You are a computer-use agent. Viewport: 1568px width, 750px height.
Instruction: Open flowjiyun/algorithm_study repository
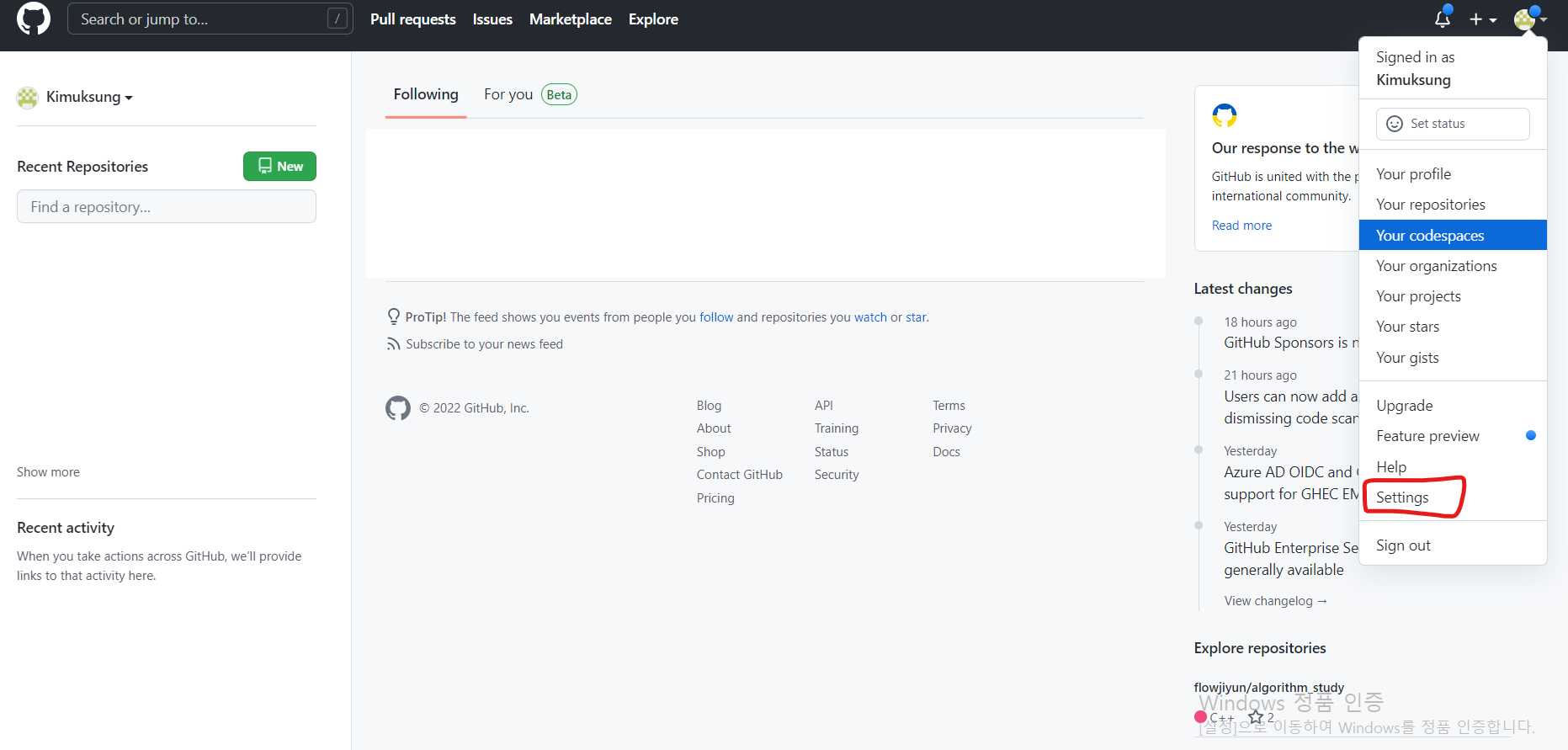(1268, 688)
